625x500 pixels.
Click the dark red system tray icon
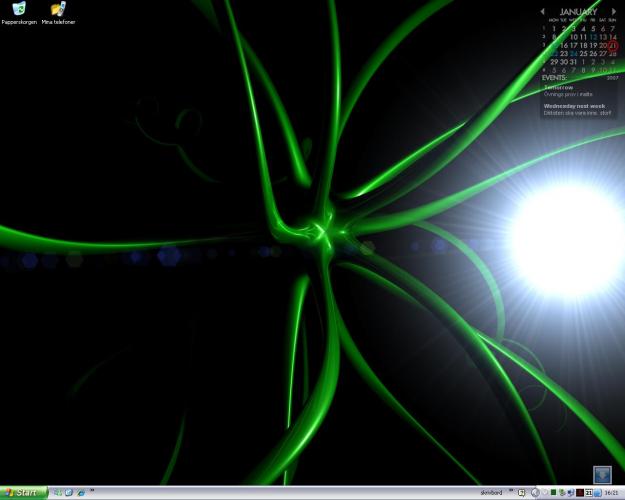(579, 493)
